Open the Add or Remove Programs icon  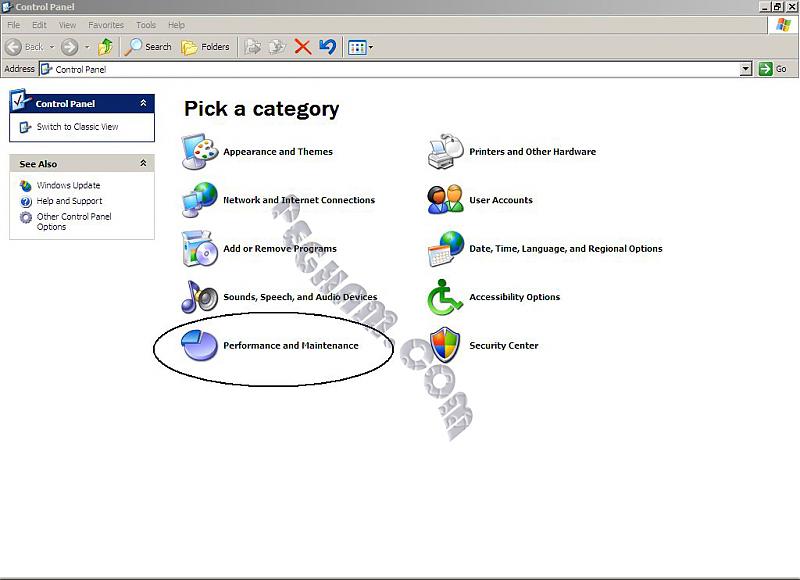tap(200, 248)
